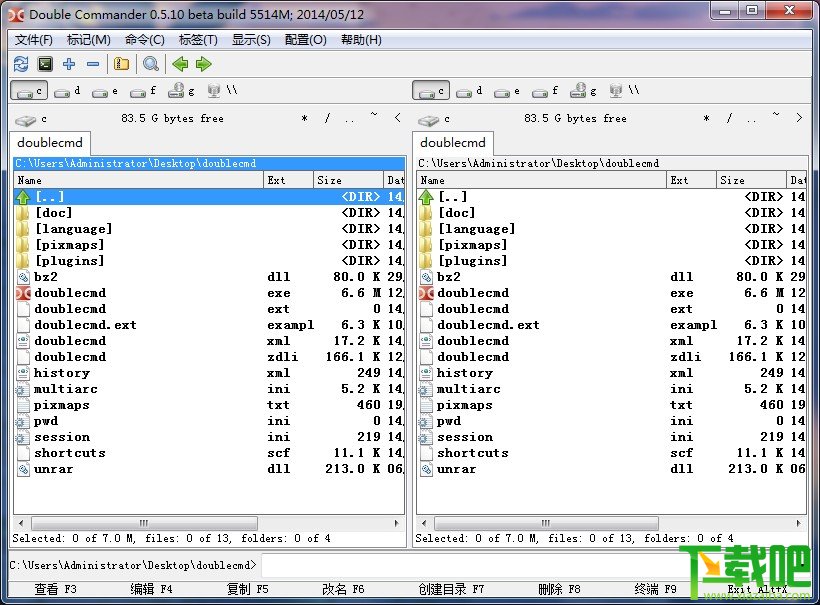Open the terminal toolbar icon
This screenshot has height=605, width=820.
point(44,64)
